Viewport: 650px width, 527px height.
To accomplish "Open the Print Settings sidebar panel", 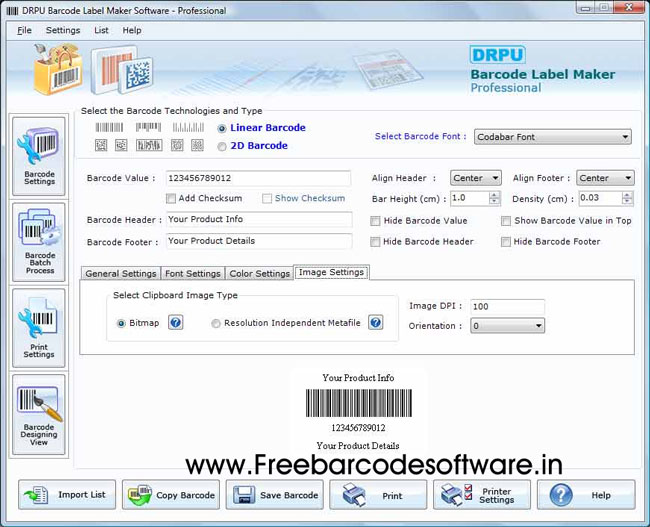I will tap(39, 328).
